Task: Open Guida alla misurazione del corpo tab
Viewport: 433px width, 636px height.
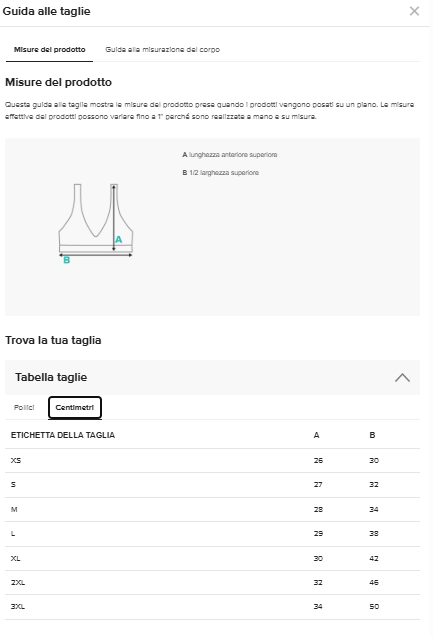Action: pyautogui.click(x=163, y=49)
